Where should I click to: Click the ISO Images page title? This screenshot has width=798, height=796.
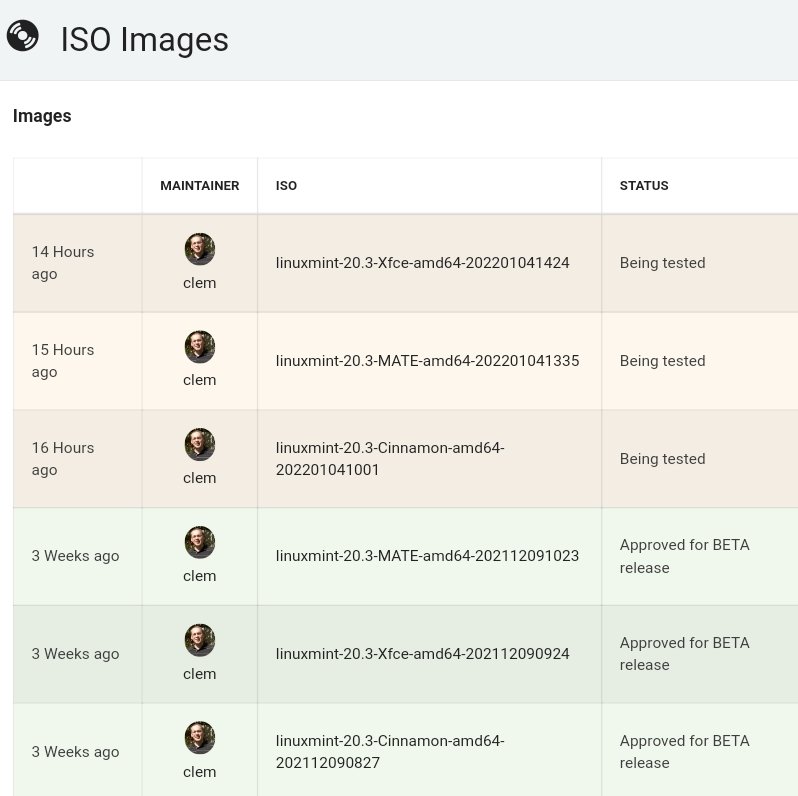click(145, 39)
